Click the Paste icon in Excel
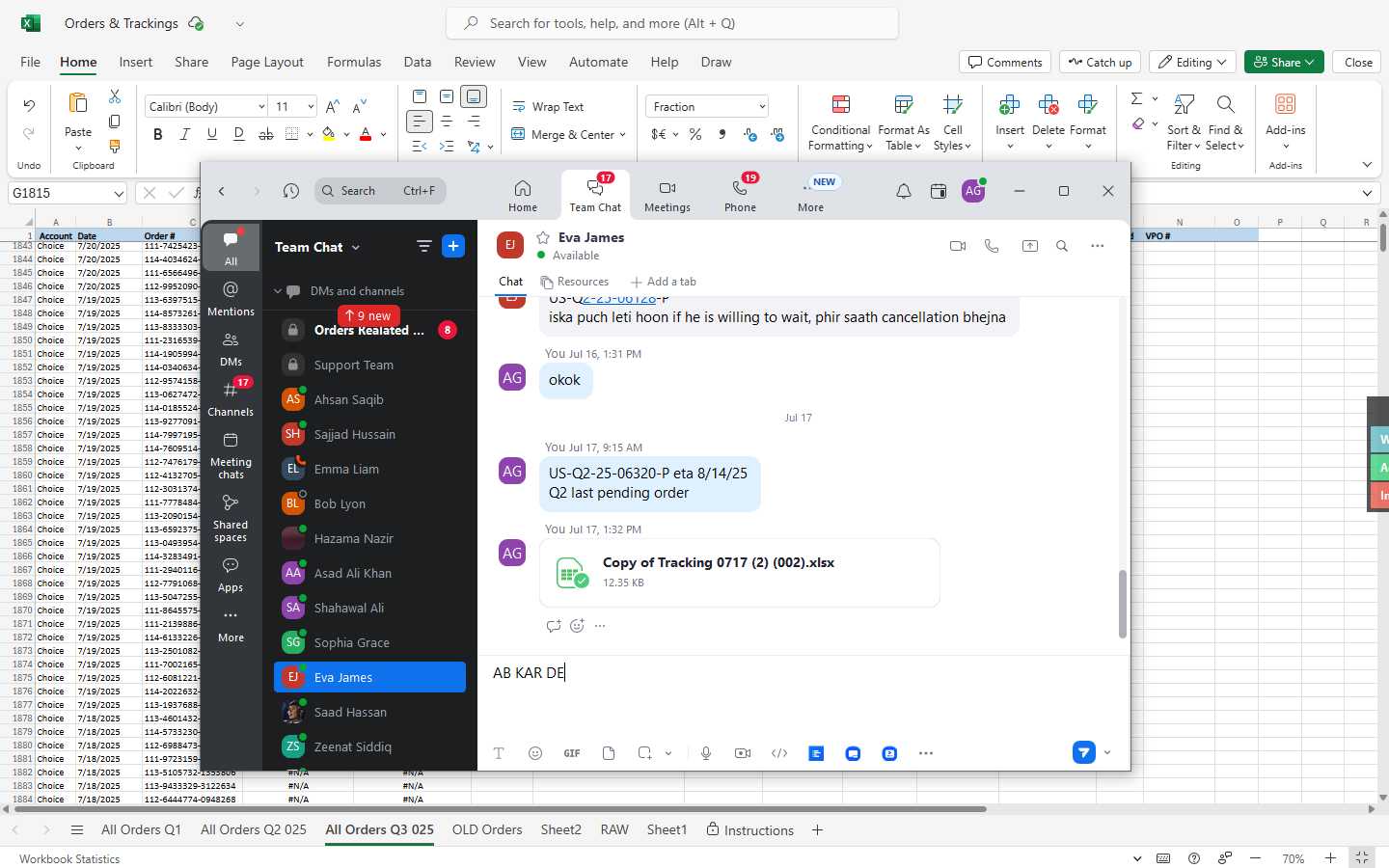Image resolution: width=1389 pixels, height=868 pixels. click(78, 104)
